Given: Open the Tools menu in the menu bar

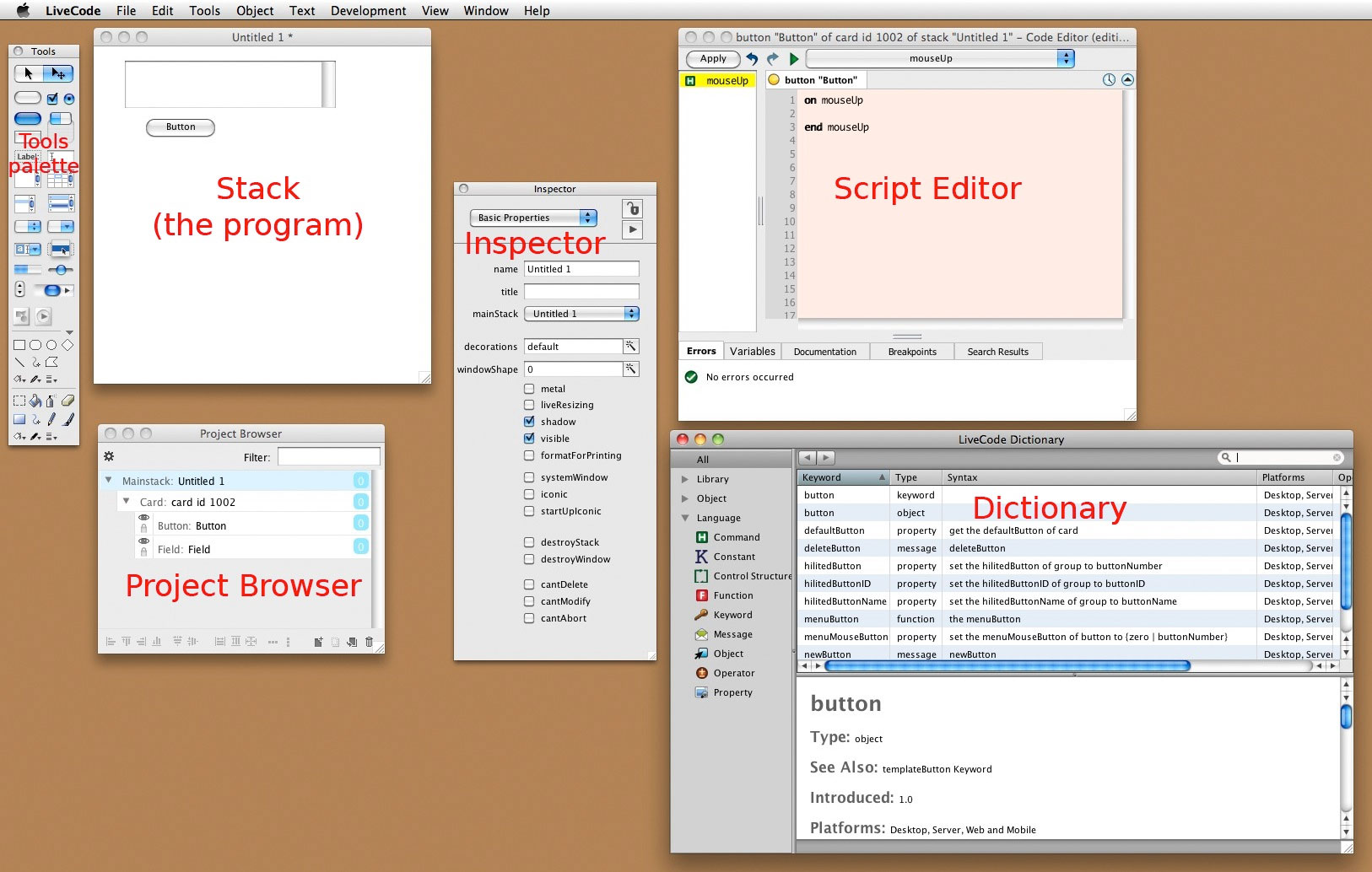Looking at the screenshot, I should click(x=204, y=11).
